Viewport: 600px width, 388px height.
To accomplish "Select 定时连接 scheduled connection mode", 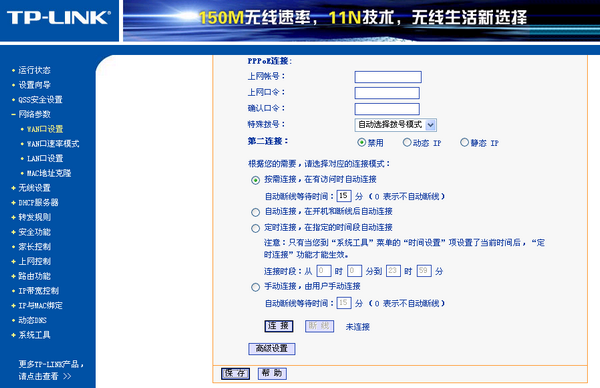I will tap(255, 228).
